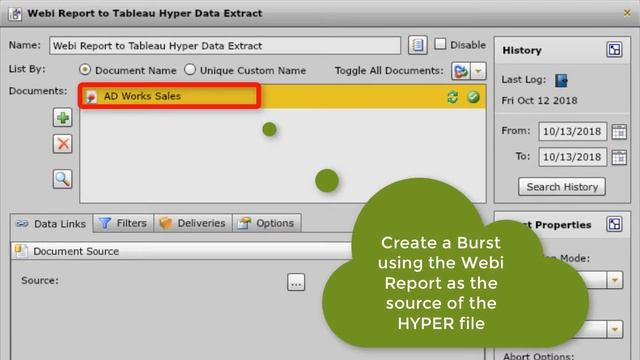640x360 pixels.
Task: Switch to the Filters tab
Action: [x=123, y=223]
